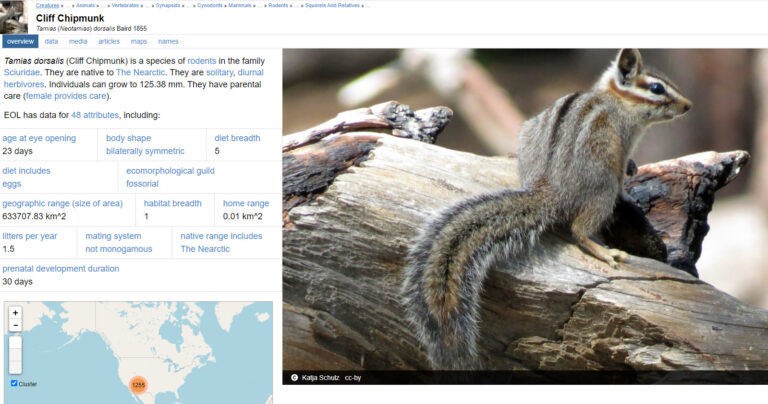Toggle the Cluster checkbox on map

click(14, 383)
